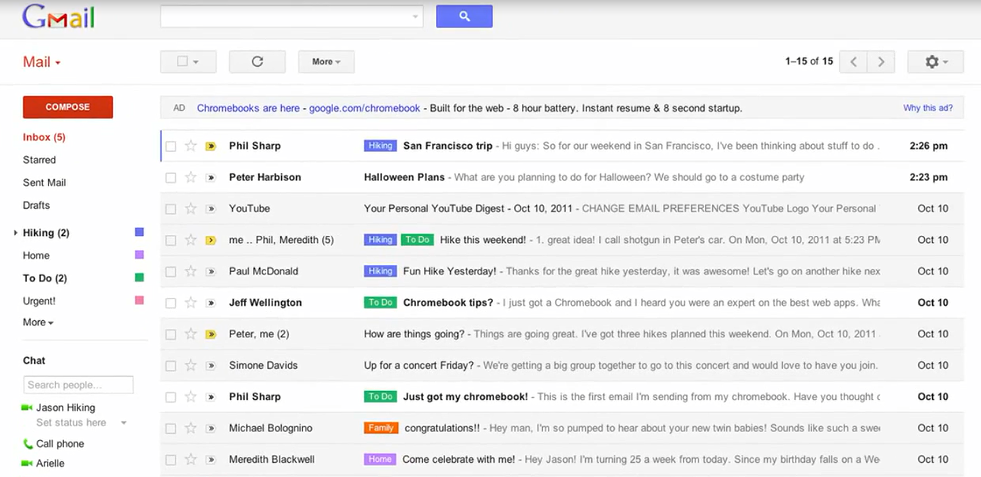Check the box for Jeff Wellington's email
The height and width of the screenshot is (477, 981).
pyautogui.click(x=171, y=303)
